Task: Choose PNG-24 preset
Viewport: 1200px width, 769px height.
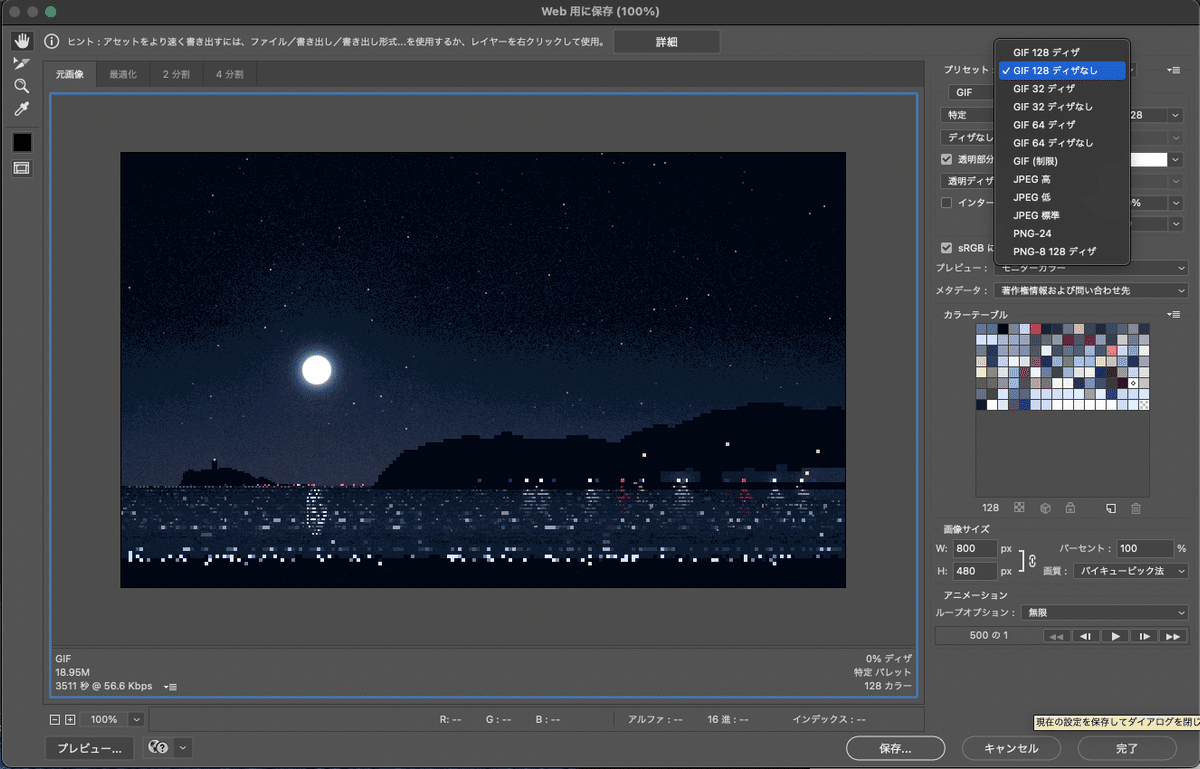Action: pyautogui.click(x=1063, y=233)
